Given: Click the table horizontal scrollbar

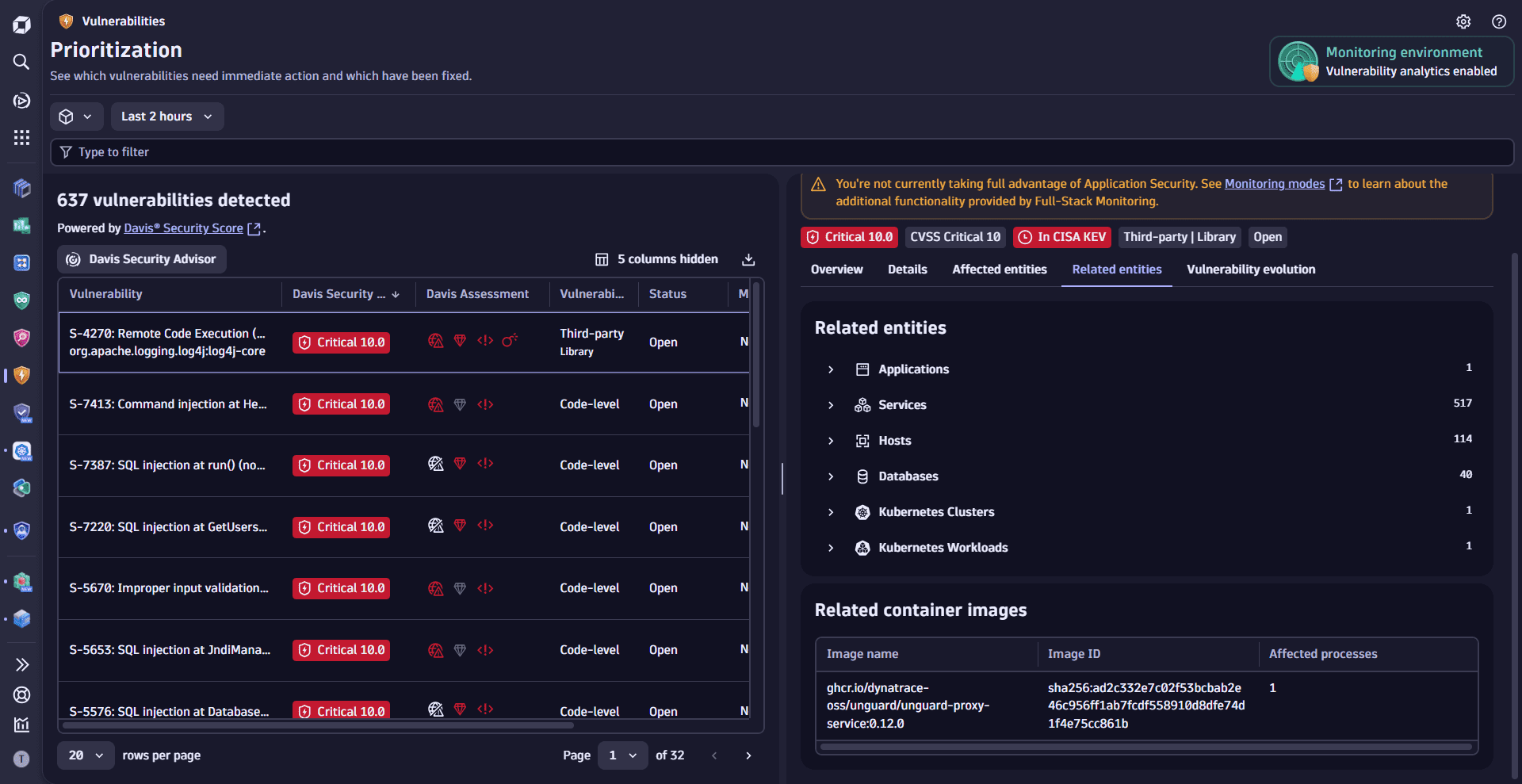Looking at the screenshot, I should tap(318, 725).
